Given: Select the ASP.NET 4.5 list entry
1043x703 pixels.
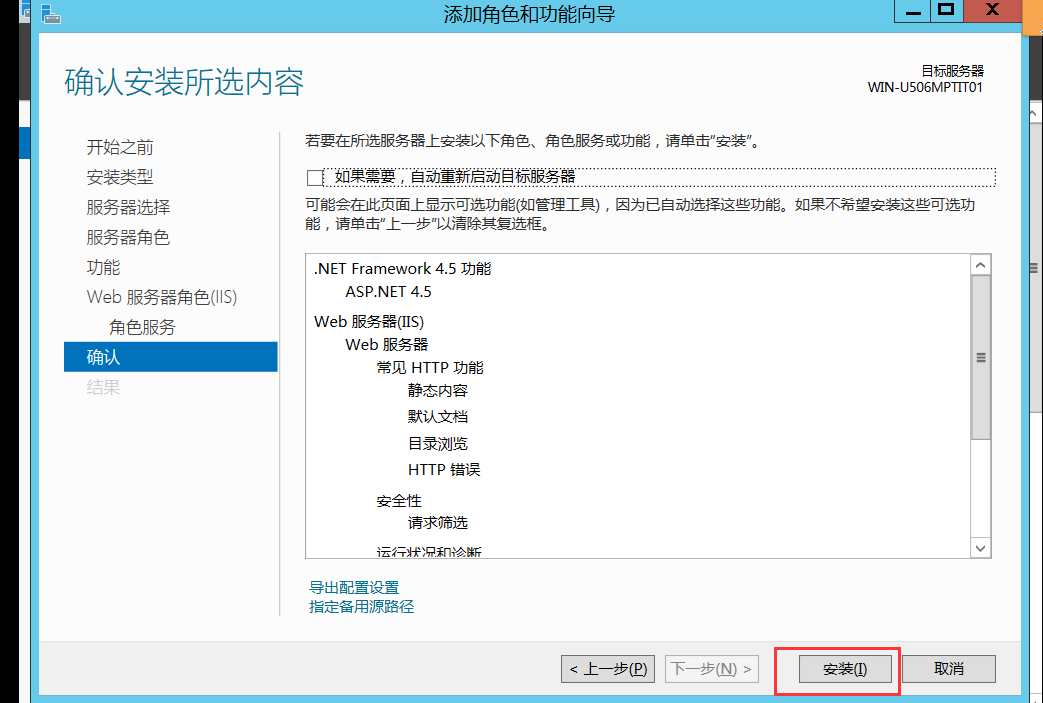Looking at the screenshot, I should (x=390, y=292).
